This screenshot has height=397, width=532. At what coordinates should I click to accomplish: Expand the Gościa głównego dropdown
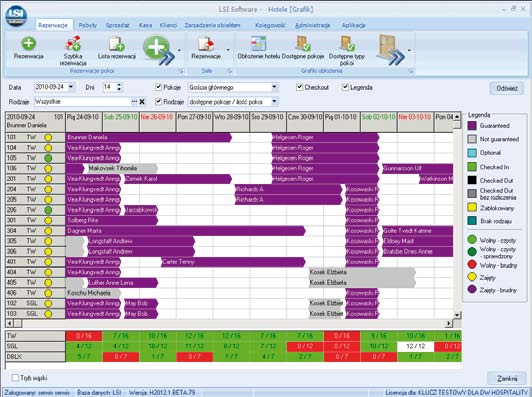(x=274, y=87)
